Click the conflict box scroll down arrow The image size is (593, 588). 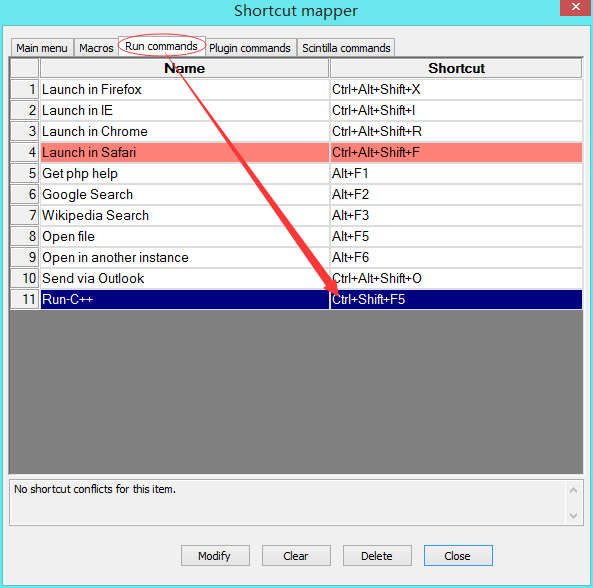(573, 516)
